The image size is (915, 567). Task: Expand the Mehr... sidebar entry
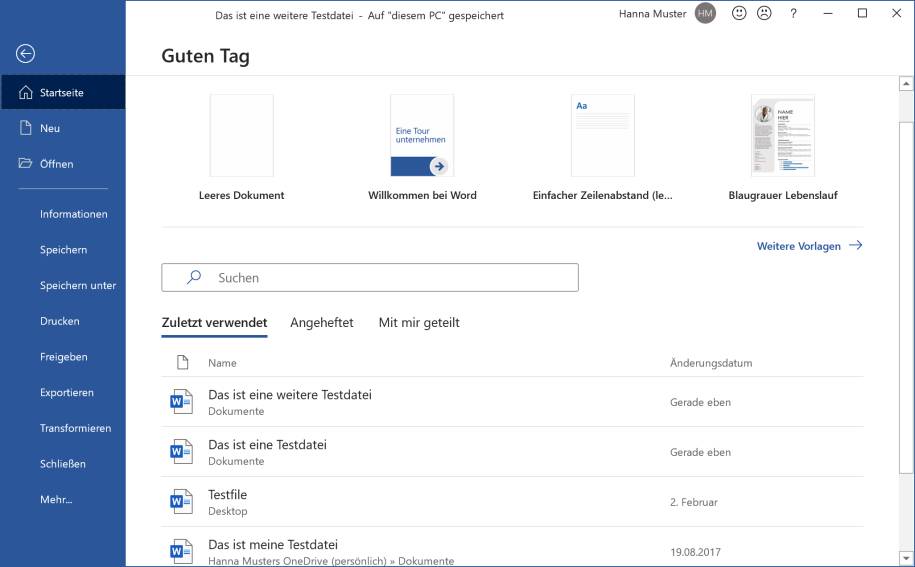pos(56,499)
